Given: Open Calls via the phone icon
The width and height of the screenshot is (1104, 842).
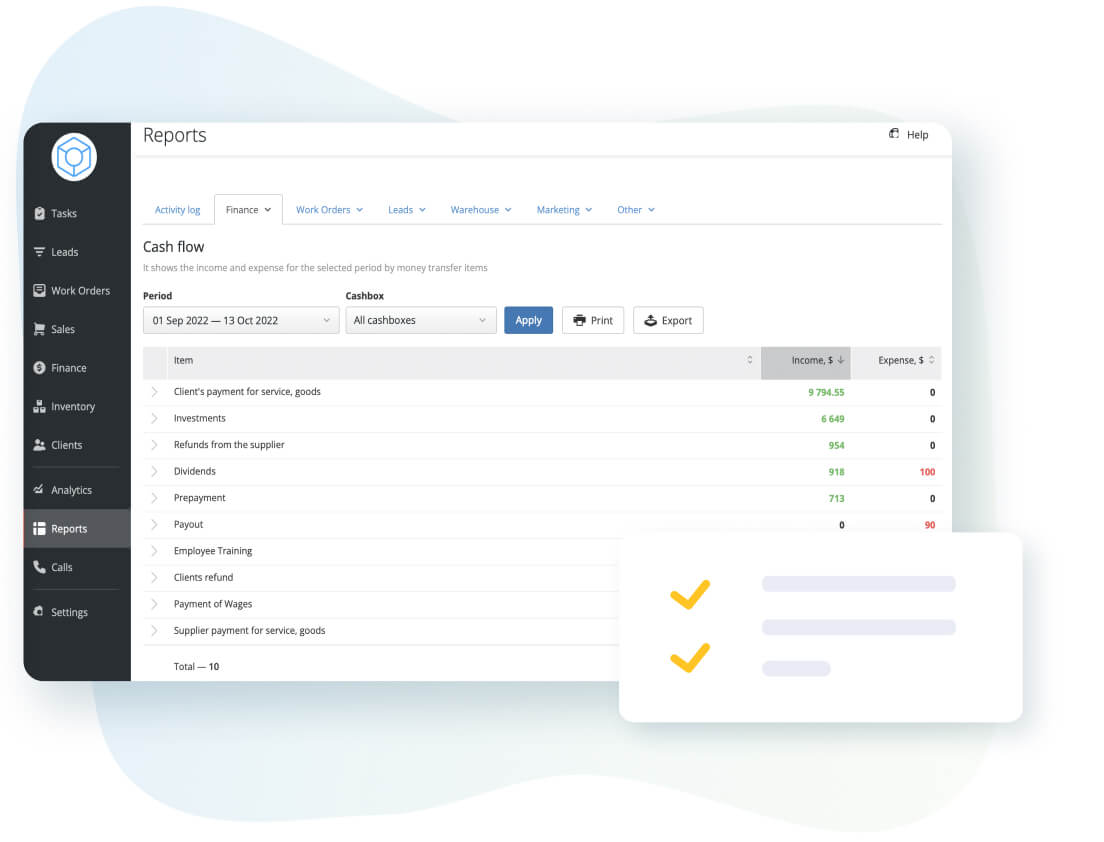Looking at the screenshot, I should [40, 567].
